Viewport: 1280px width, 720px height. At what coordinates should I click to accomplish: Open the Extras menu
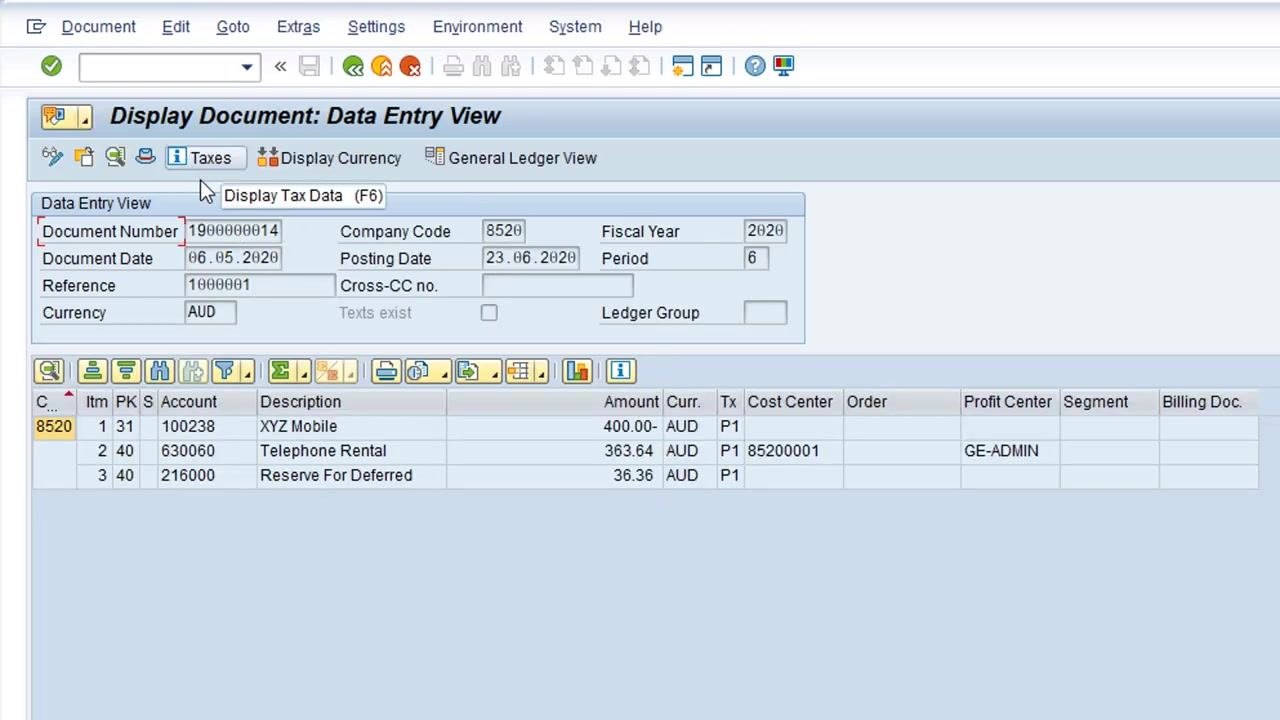coord(298,27)
